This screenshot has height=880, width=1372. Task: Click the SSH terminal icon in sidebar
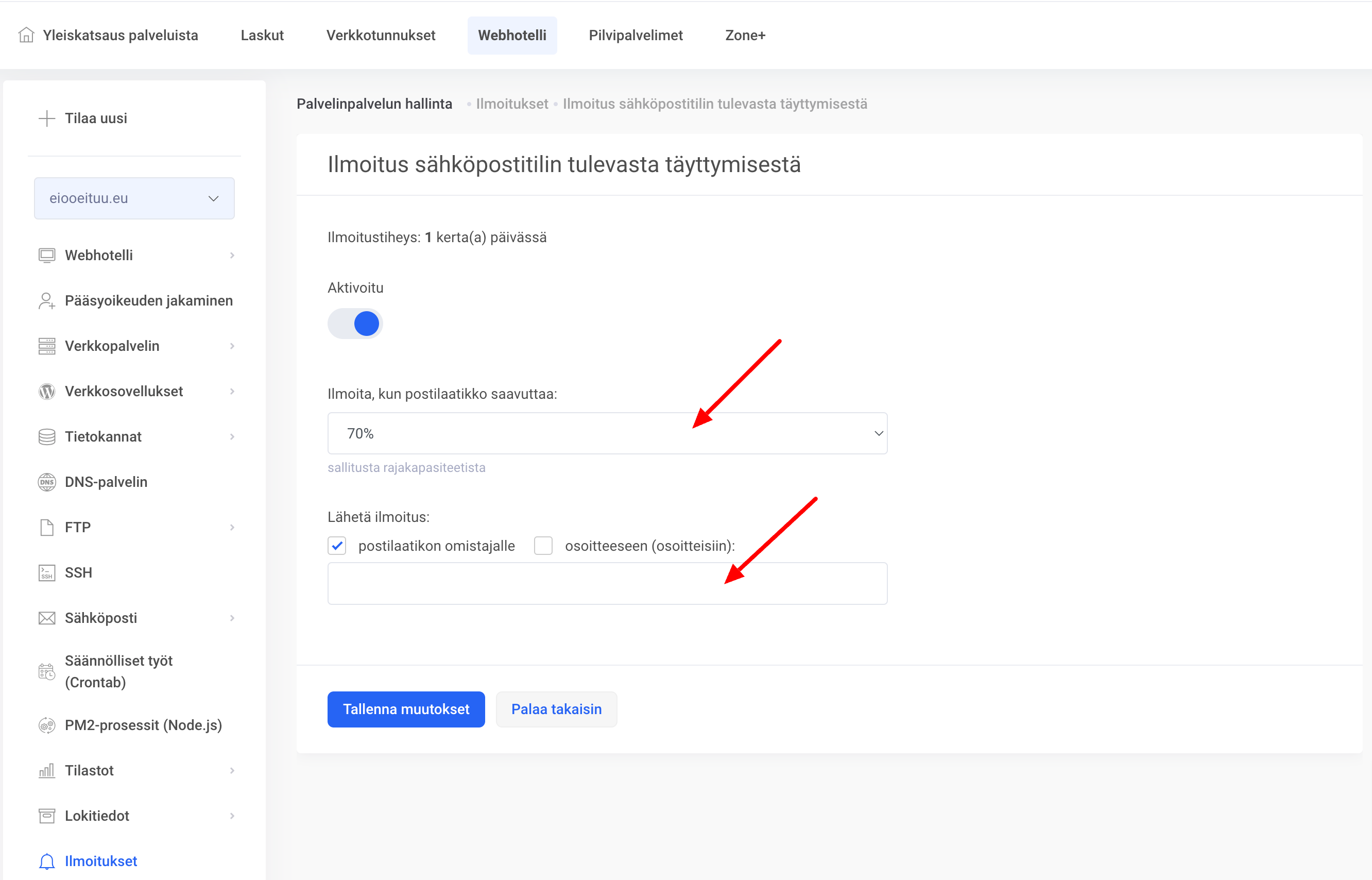click(47, 572)
